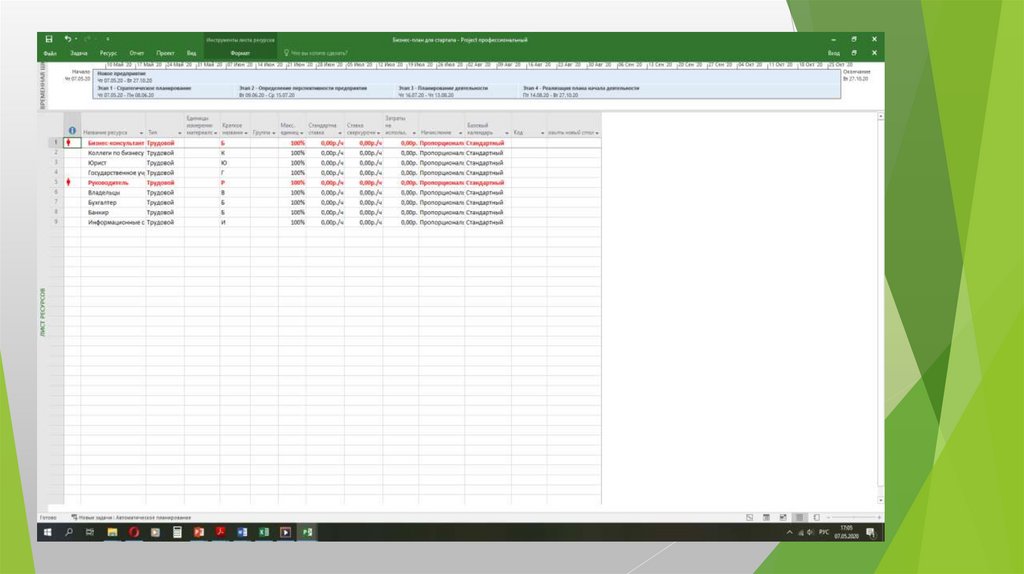This screenshot has height=574, width=1024.
Task: Switch to the 'Формат' ribbon tab
Action: [240, 52]
